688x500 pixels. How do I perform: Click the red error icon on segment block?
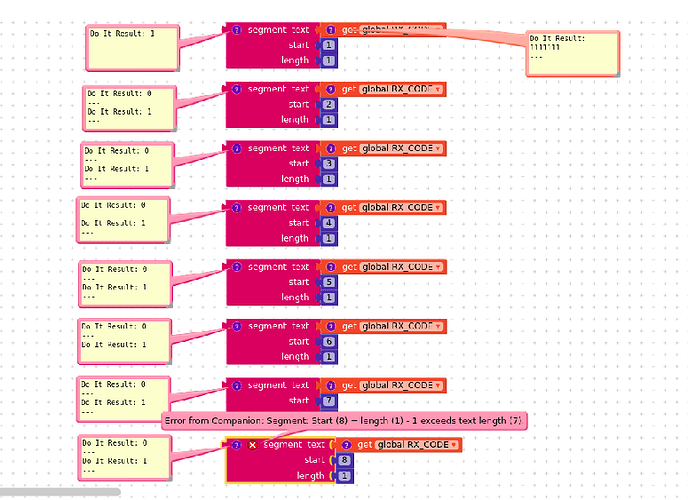[252, 445]
